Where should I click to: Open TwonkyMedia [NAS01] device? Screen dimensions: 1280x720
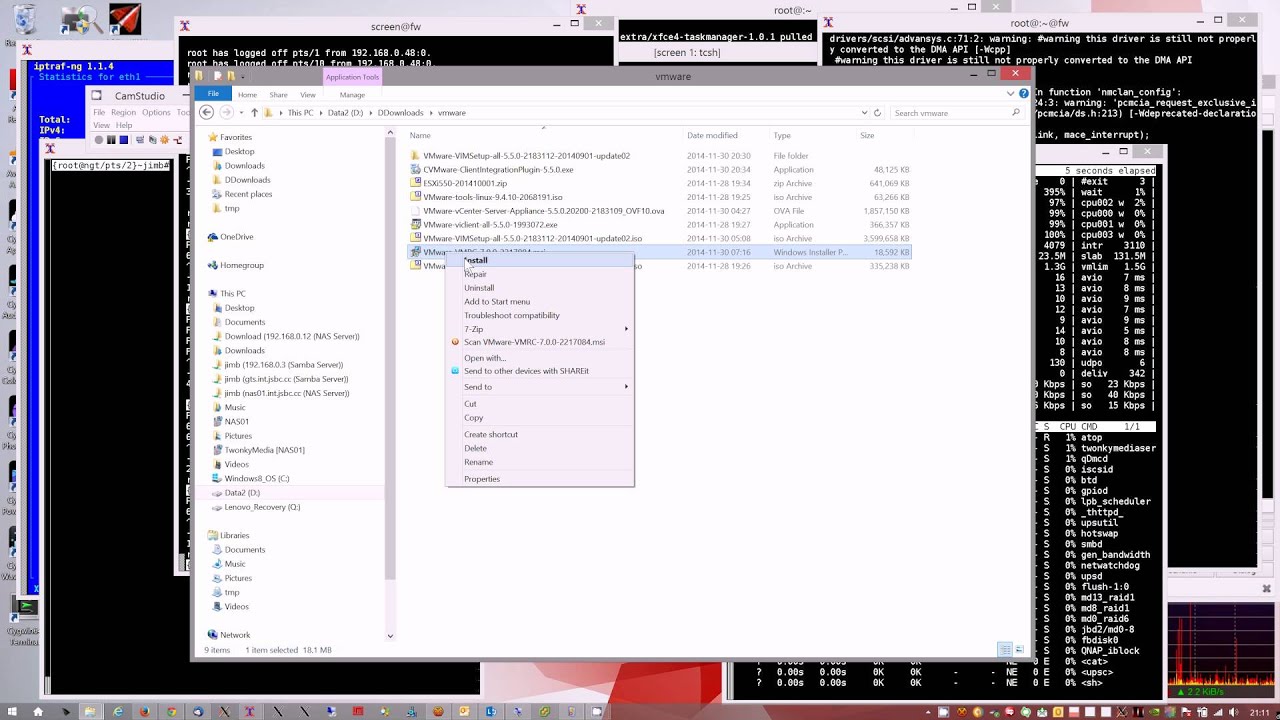[x=264, y=450]
